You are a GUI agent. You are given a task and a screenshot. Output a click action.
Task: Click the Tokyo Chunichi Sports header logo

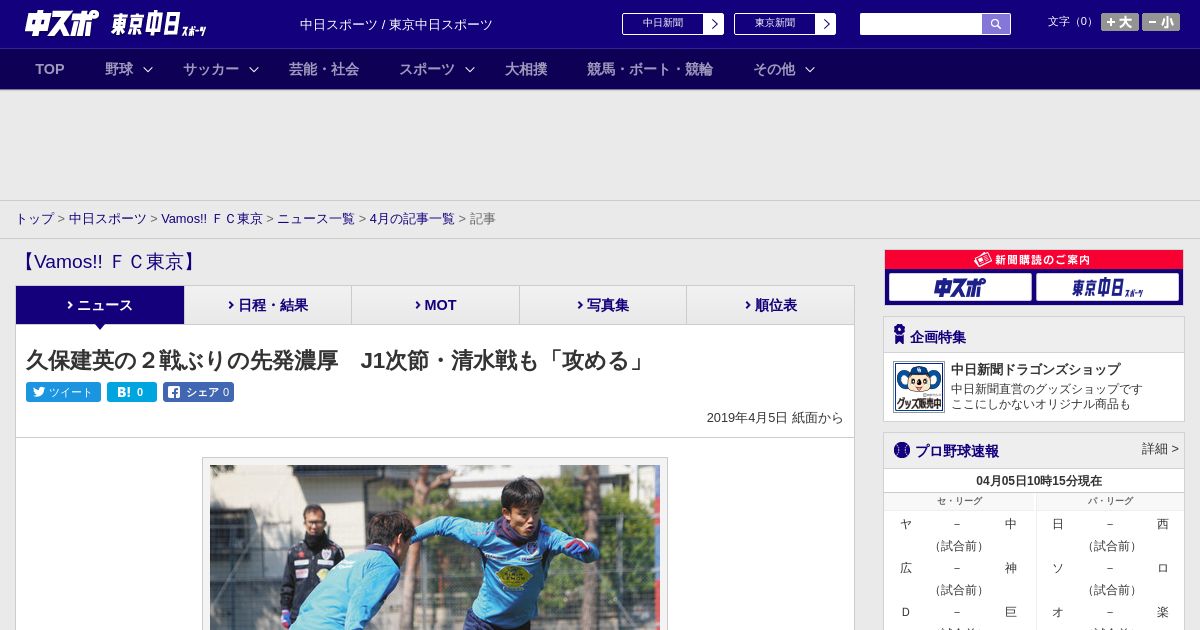pos(158,24)
